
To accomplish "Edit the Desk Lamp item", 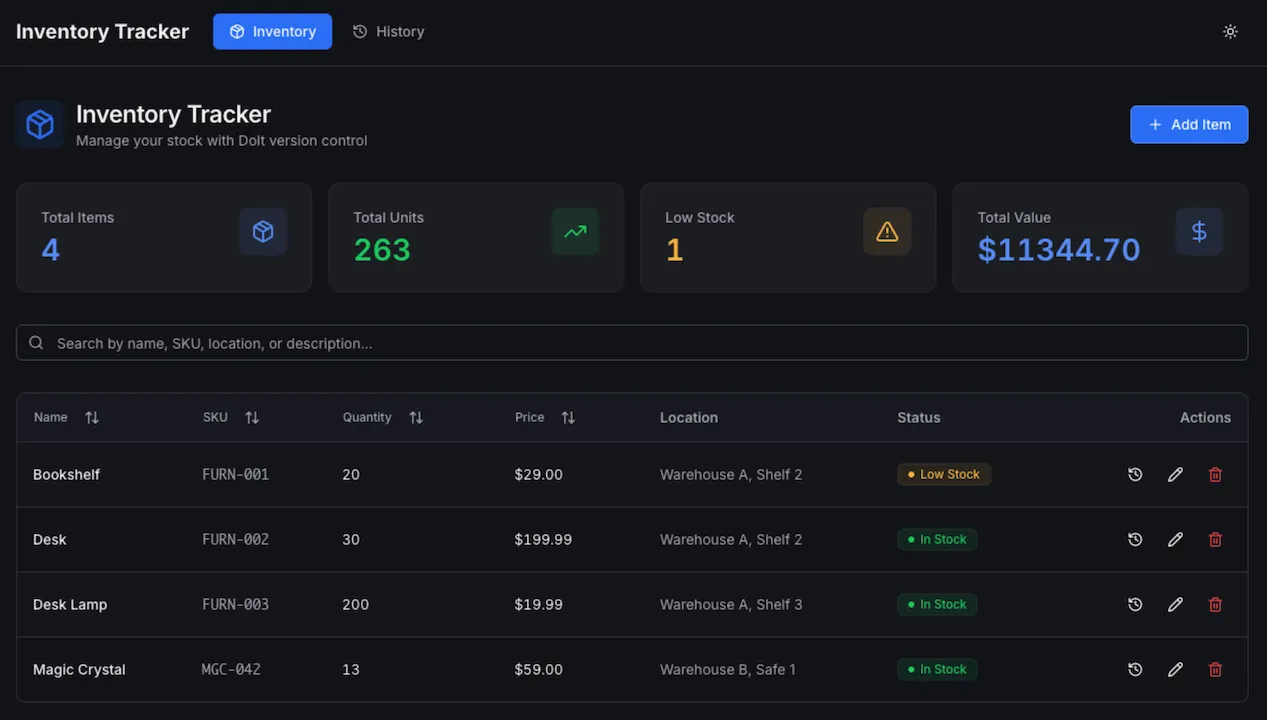I will (1175, 604).
